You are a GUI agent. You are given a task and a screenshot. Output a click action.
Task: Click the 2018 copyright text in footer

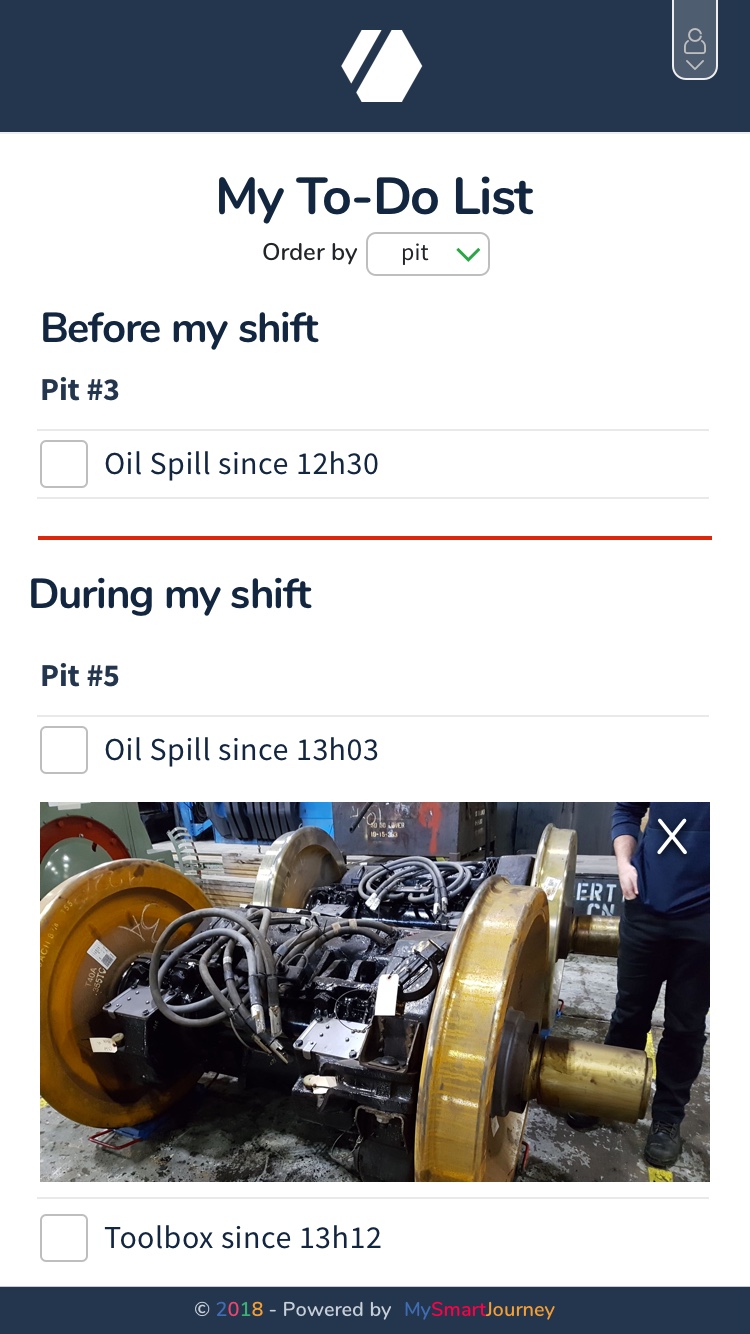click(x=239, y=1309)
